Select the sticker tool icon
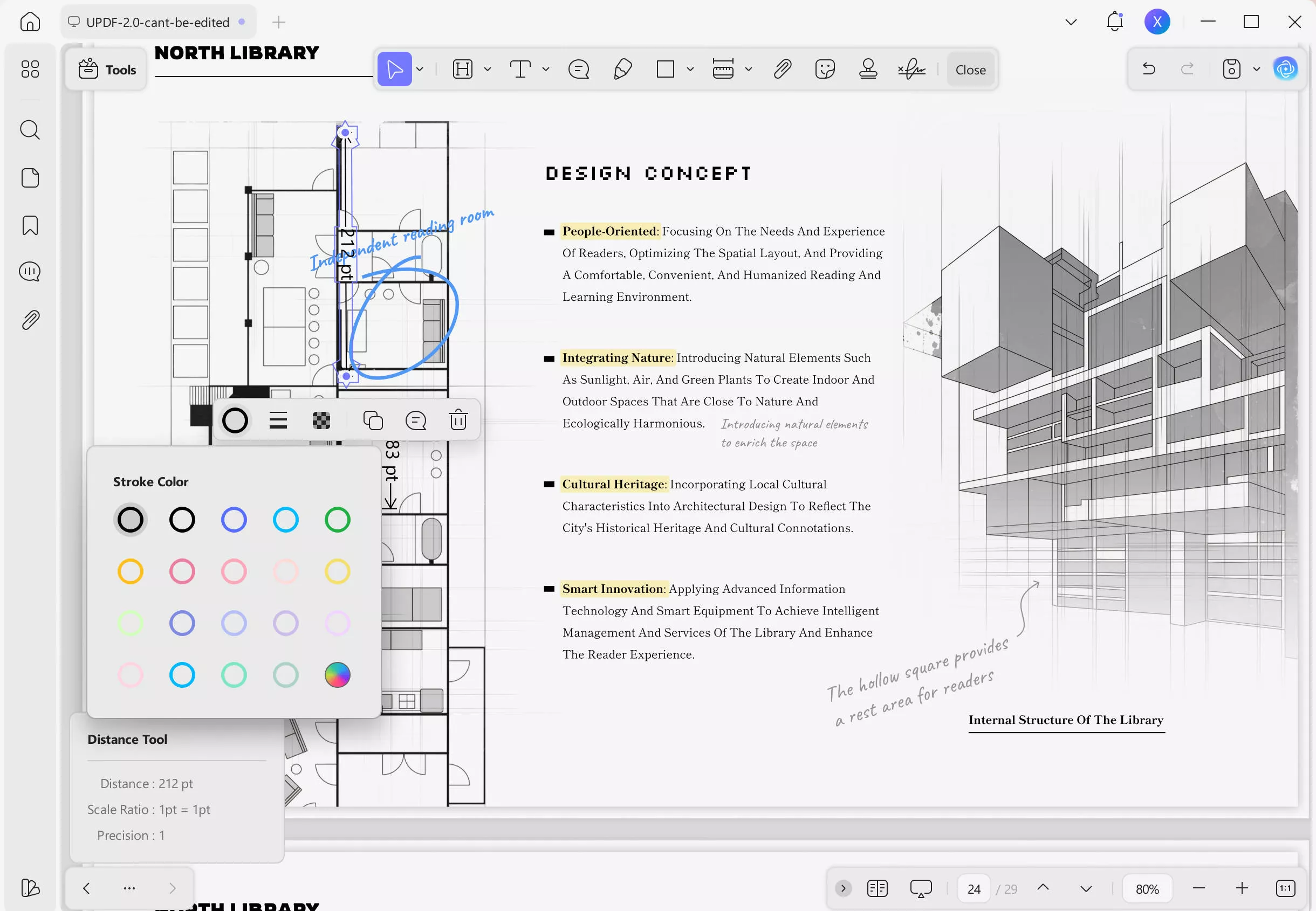This screenshot has height=911, width=1316. pos(825,69)
